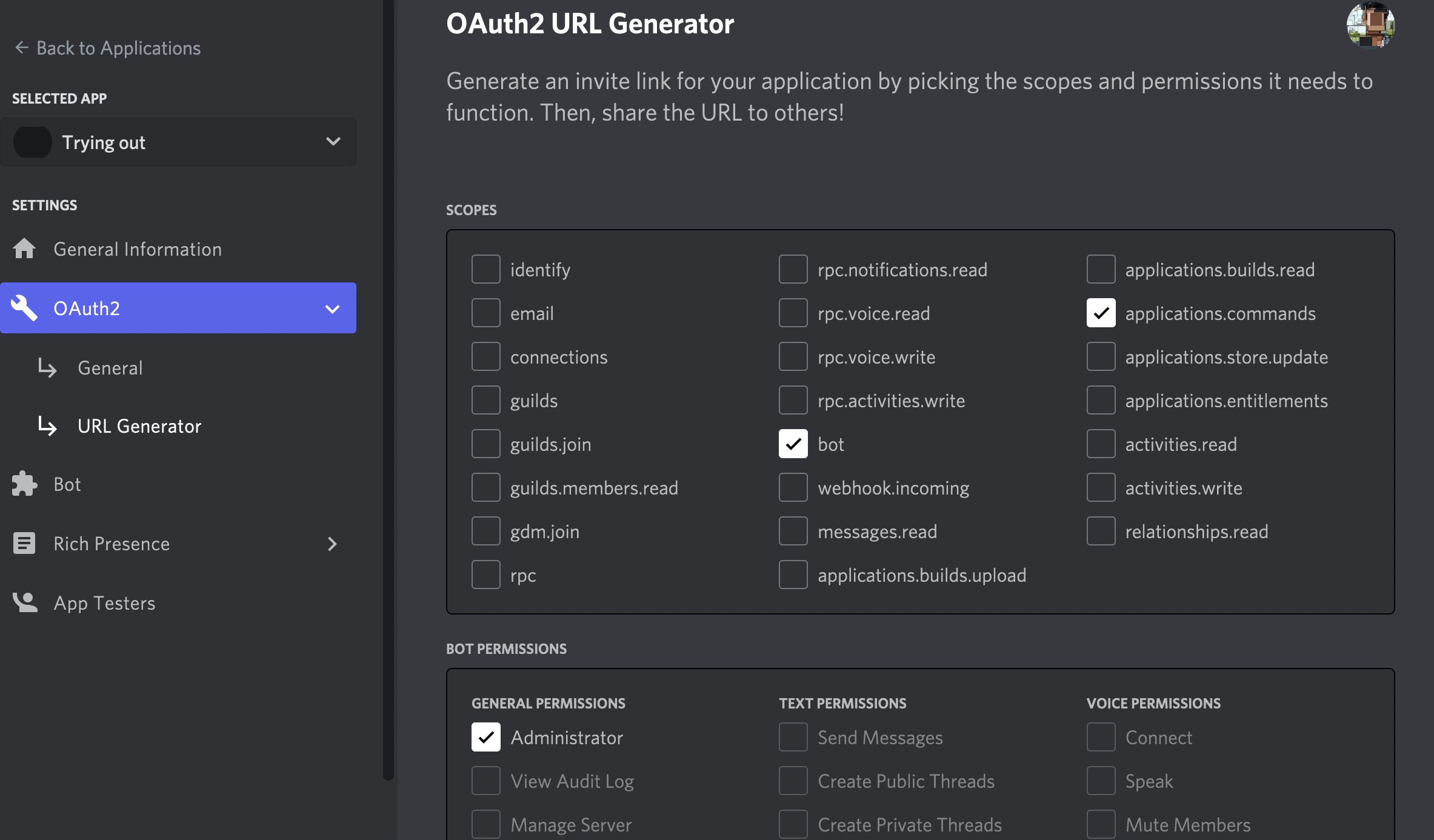Image resolution: width=1434 pixels, height=840 pixels.
Task: Open the Bot settings page
Action: (x=178, y=484)
